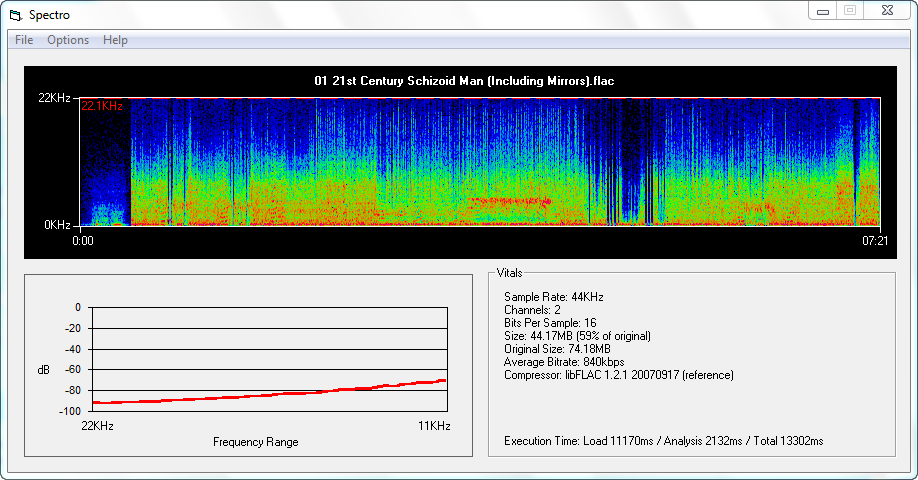Open the Options menu
The height and width of the screenshot is (480, 918).
coord(68,40)
